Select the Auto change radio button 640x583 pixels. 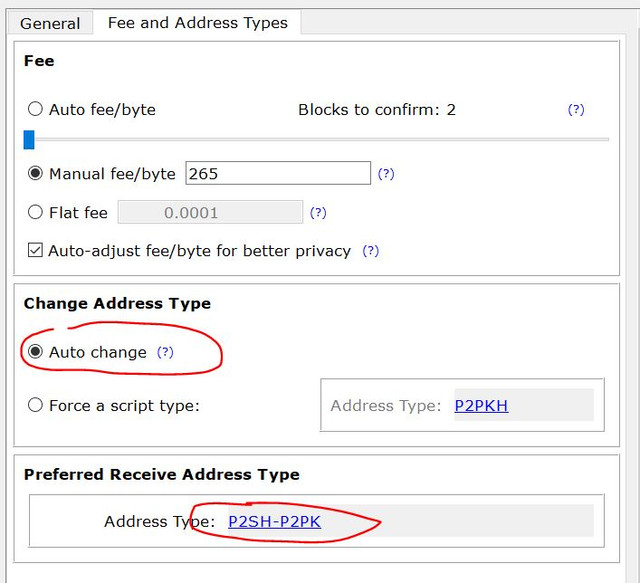[x=35, y=352]
